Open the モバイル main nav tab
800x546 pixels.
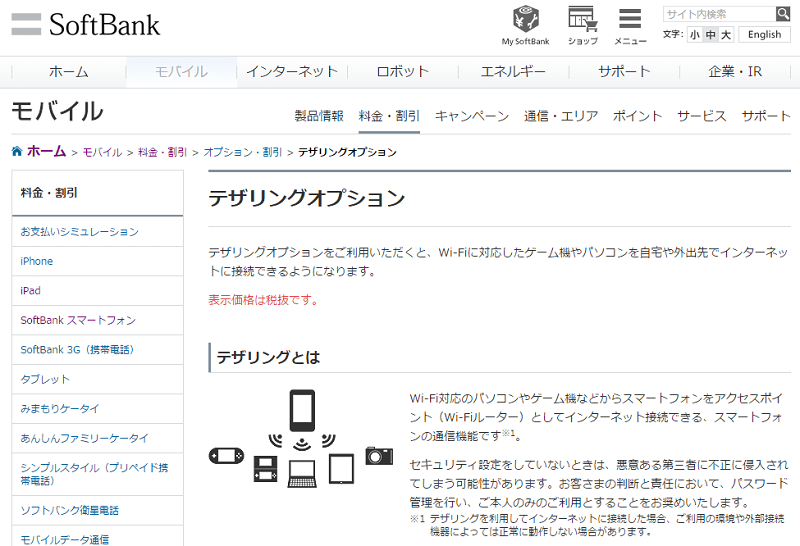181,72
